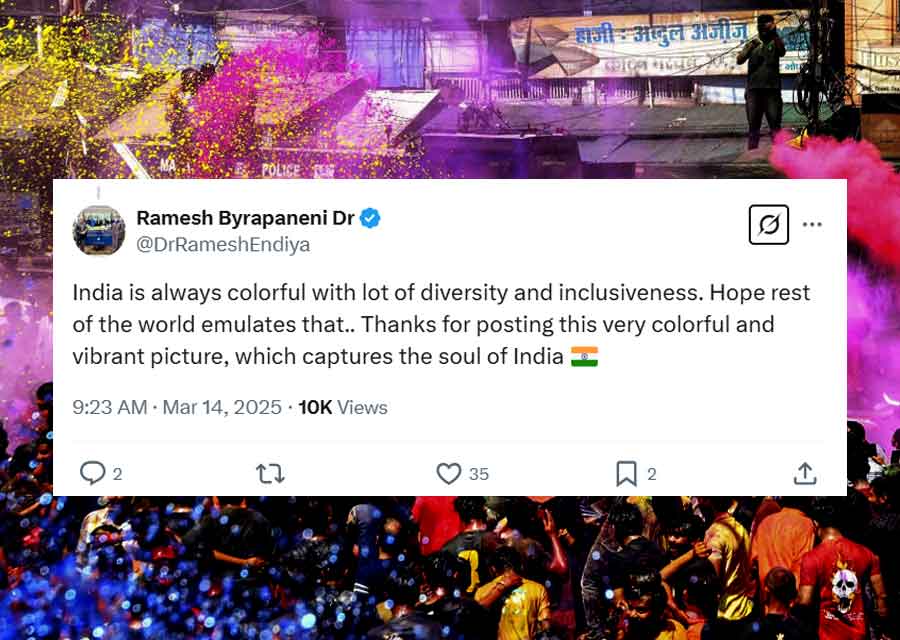Click the tweet text about colorful India

click(441, 324)
